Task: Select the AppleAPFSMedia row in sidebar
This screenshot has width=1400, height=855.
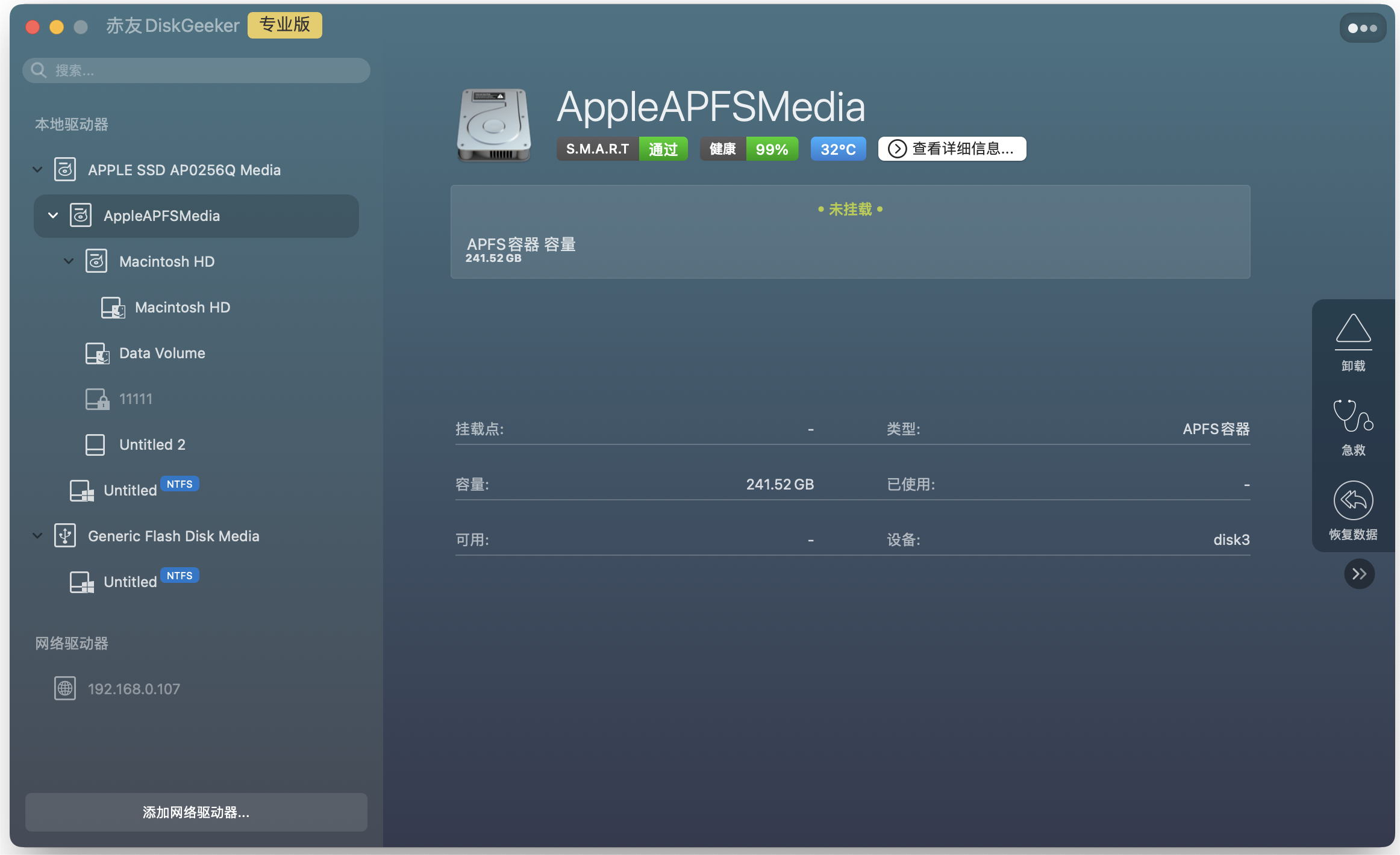Action: [196, 216]
